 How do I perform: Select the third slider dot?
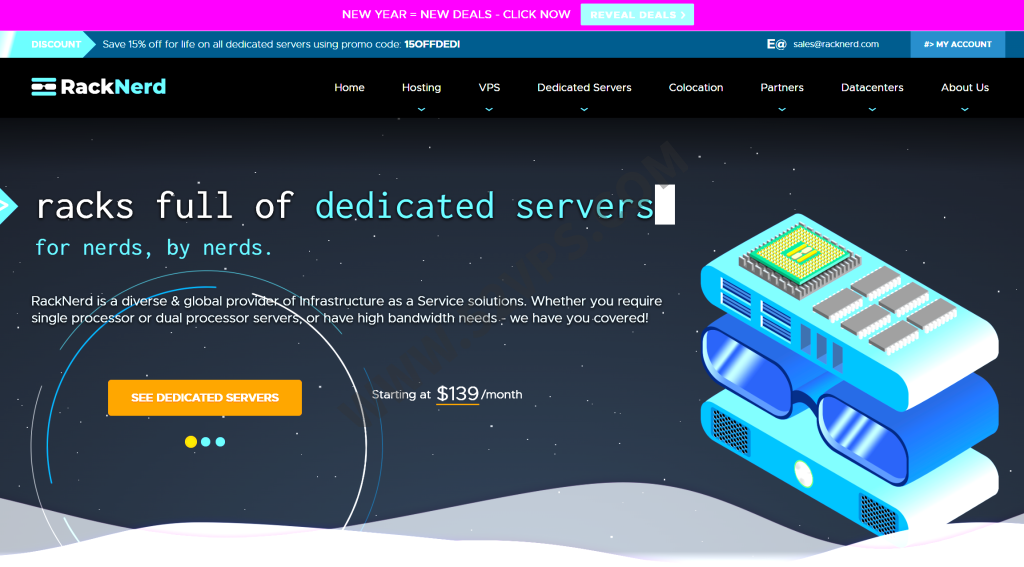221,442
